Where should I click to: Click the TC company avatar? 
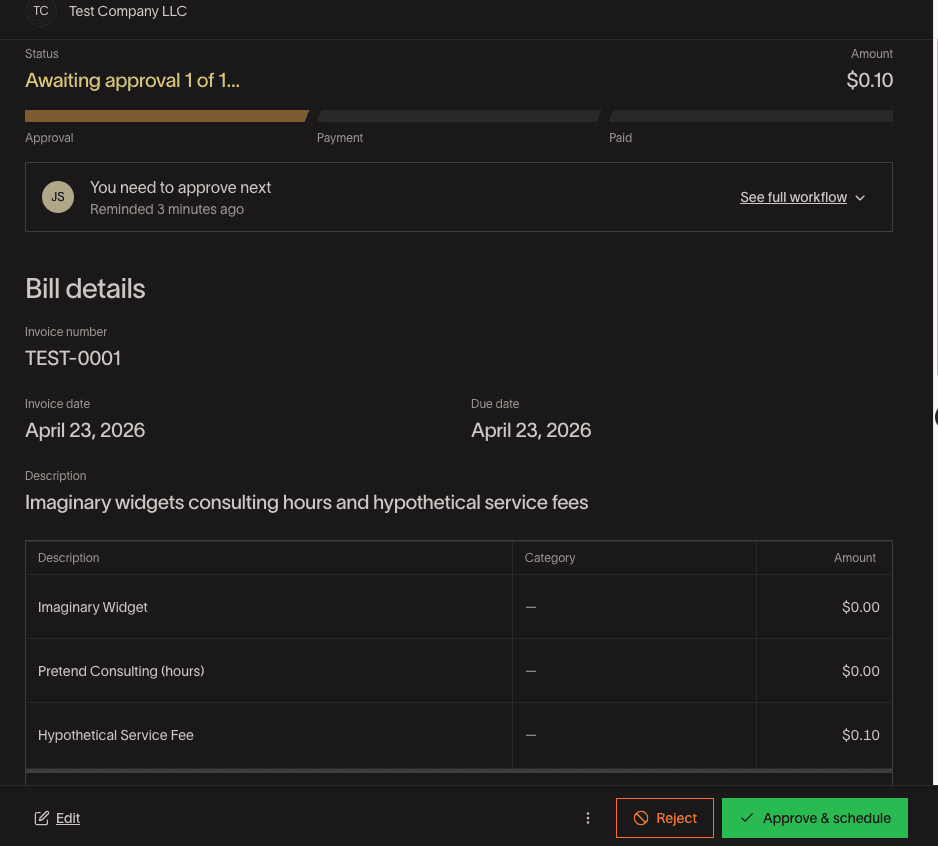pos(41,11)
